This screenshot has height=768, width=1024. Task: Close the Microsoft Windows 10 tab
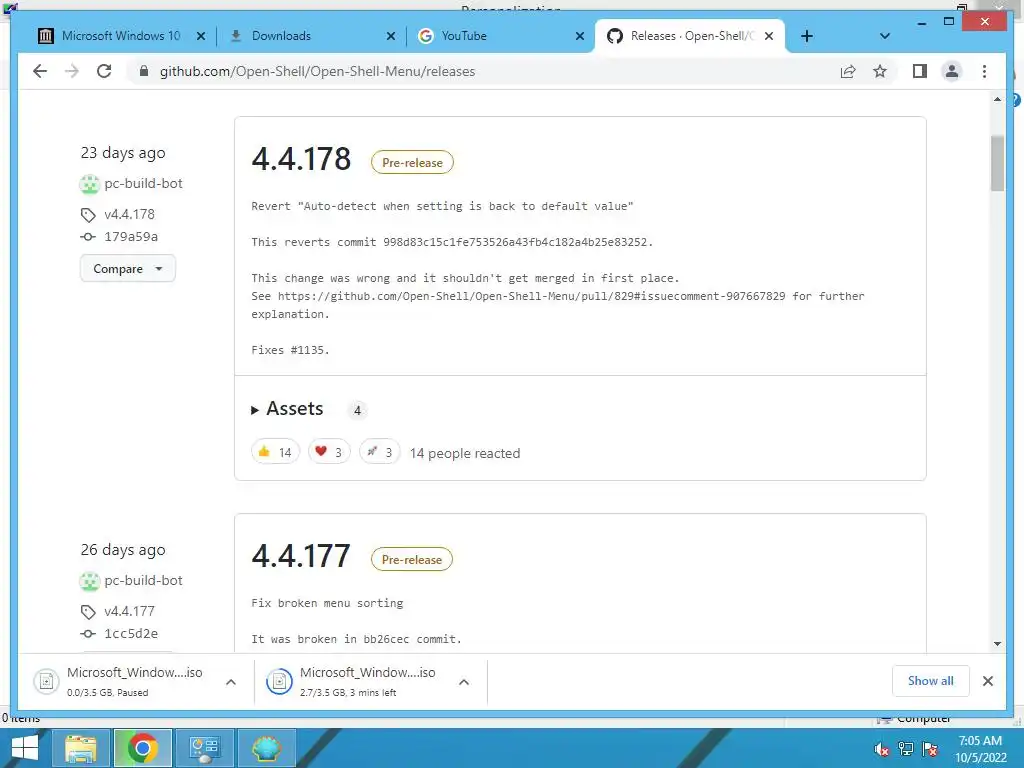coord(201,36)
